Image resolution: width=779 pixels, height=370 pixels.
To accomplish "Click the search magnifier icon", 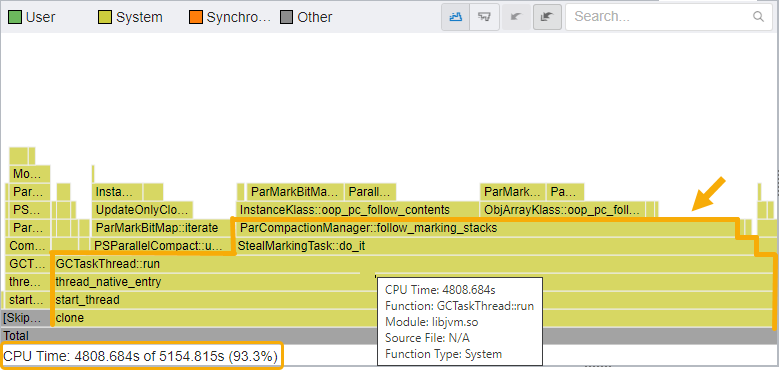I will [x=758, y=16].
